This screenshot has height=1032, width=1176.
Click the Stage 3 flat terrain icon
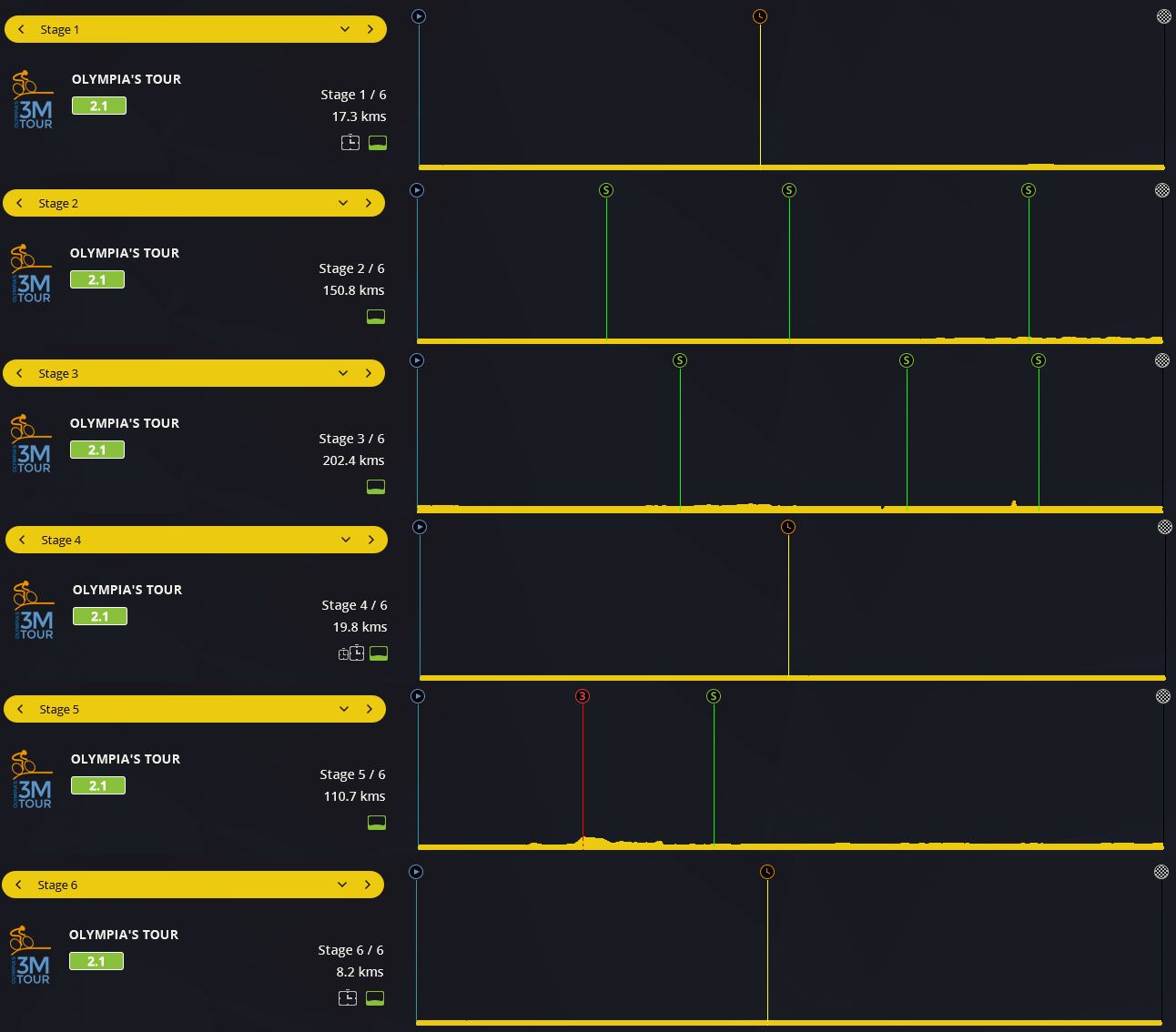376,487
